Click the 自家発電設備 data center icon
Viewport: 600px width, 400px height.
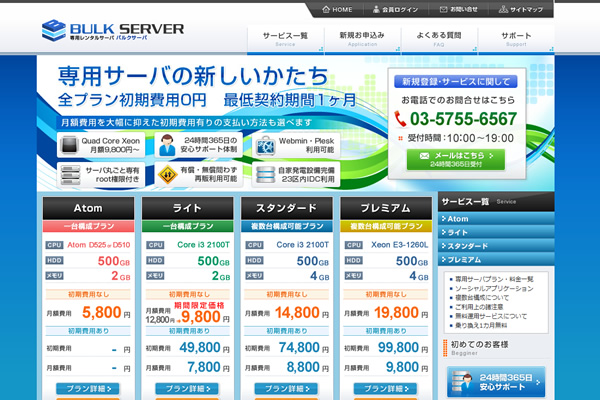coord(266,177)
